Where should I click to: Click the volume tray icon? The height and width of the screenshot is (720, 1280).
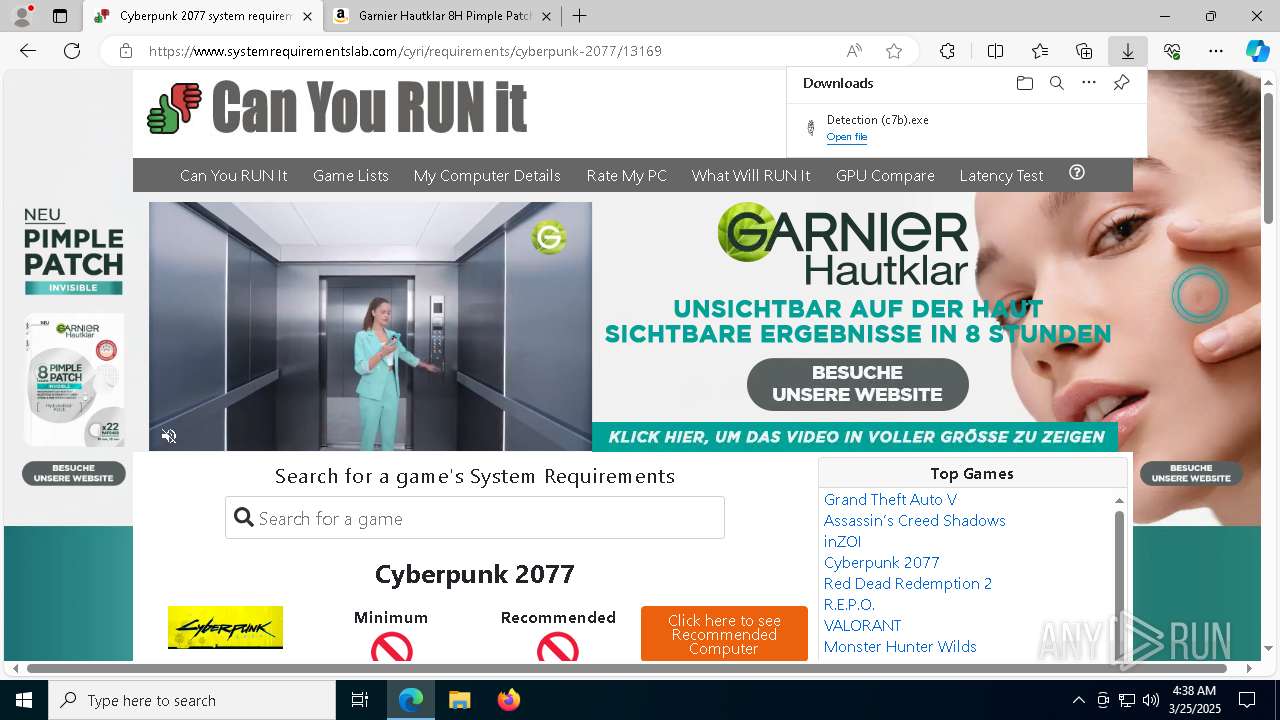click(x=1150, y=700)
